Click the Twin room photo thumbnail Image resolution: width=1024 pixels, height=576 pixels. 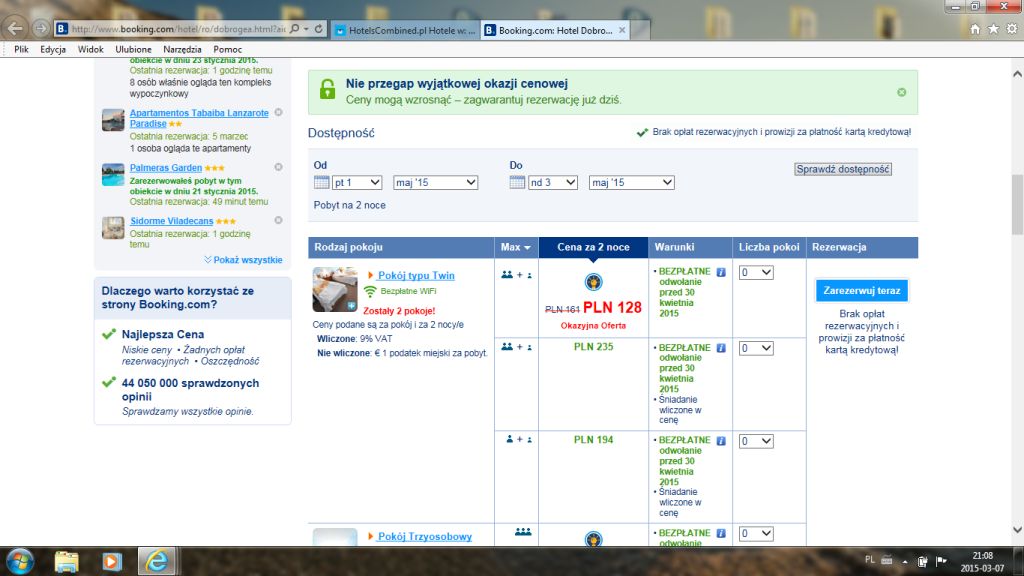click(x=335, y=289)
